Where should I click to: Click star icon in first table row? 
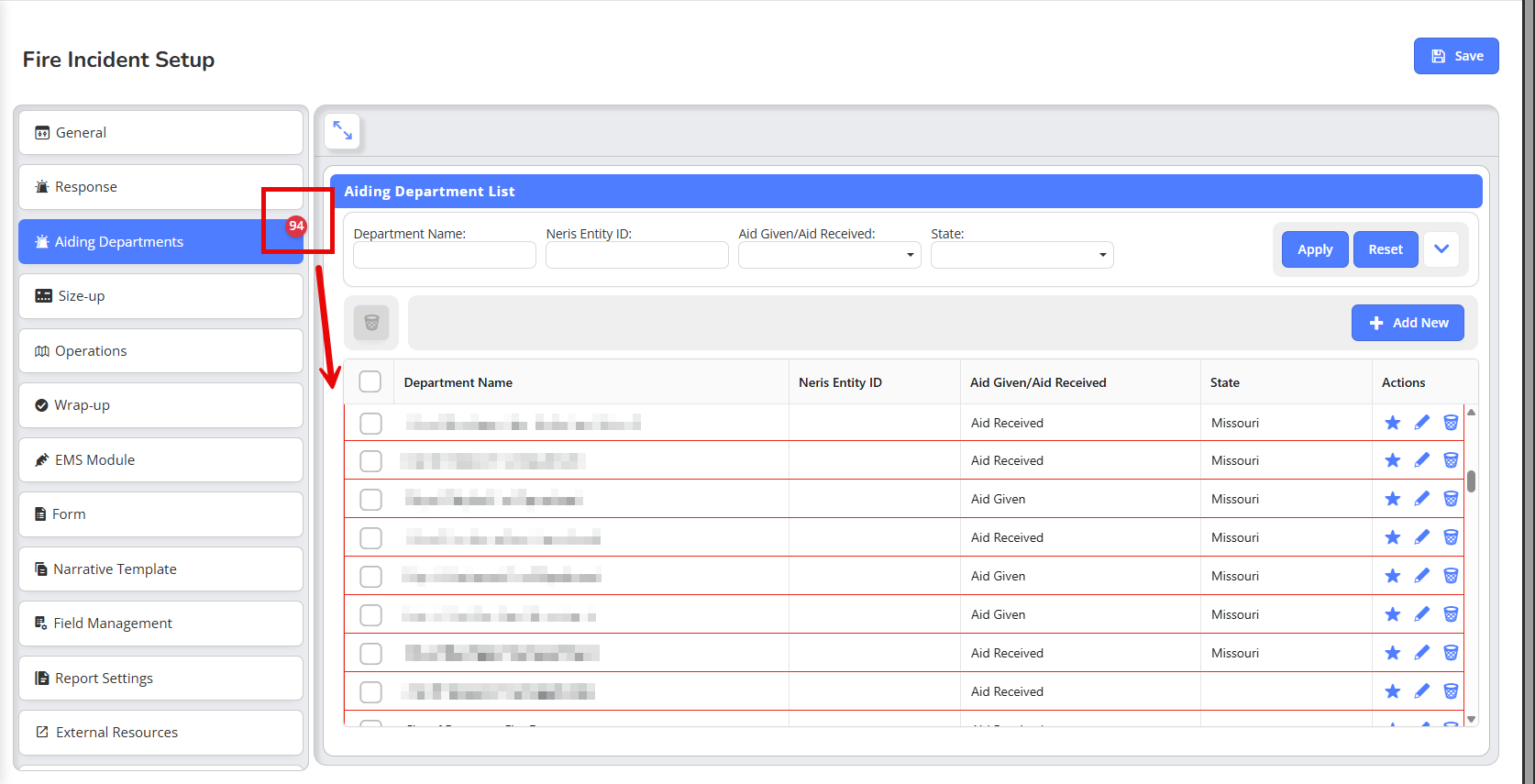pyautogui.click(x=1392, y=423)
